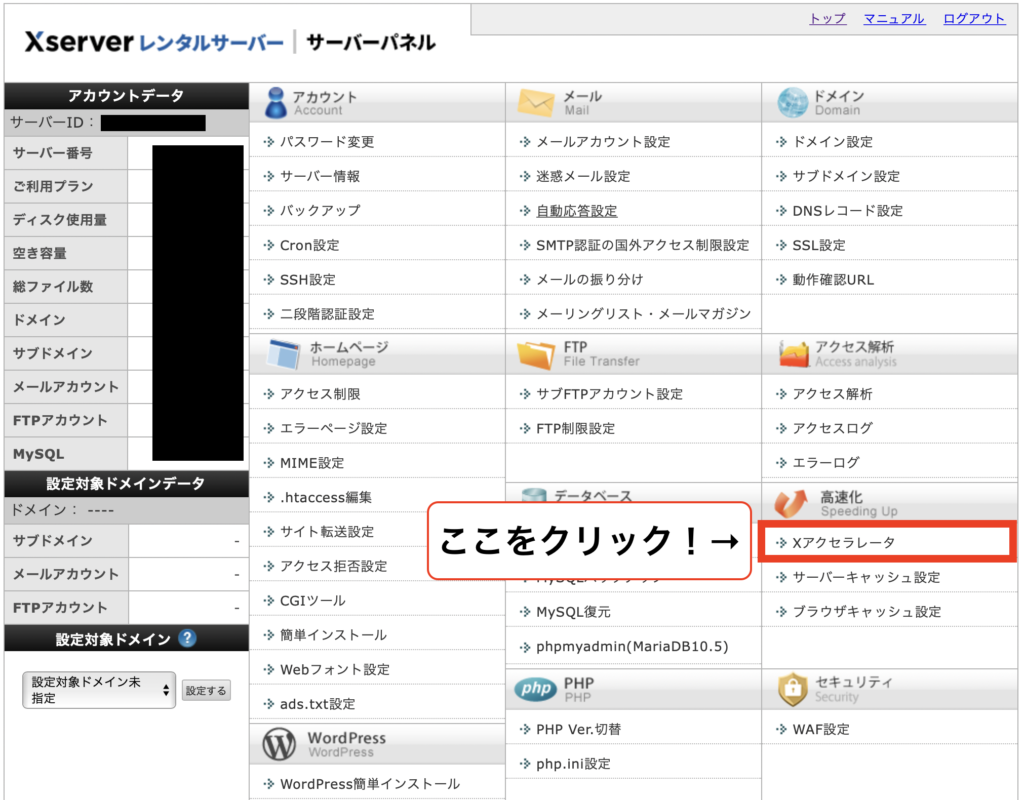This screenshot has height=800, width=1024.
Task: Open アクセスログ
Action: tap(833, 428)
